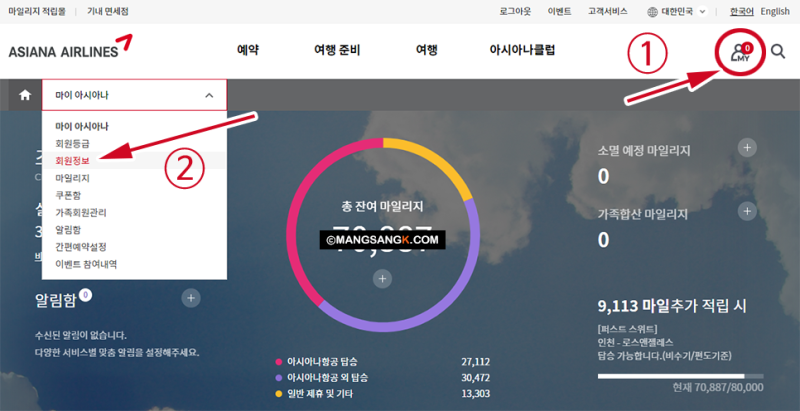The height and width of the screenshot is (411, 800).
Task: Click yellow 일반 제휴 및 기타 legend dot
Action: click(x=279, y=394)
